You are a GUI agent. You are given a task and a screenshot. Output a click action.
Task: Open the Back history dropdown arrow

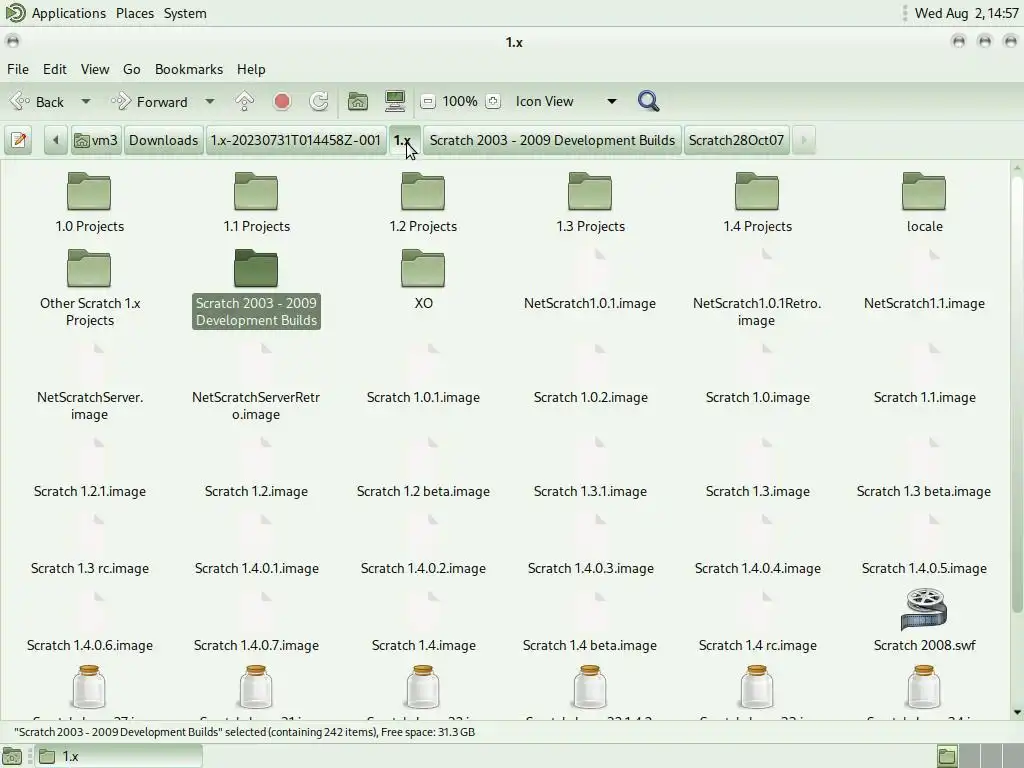86,102
